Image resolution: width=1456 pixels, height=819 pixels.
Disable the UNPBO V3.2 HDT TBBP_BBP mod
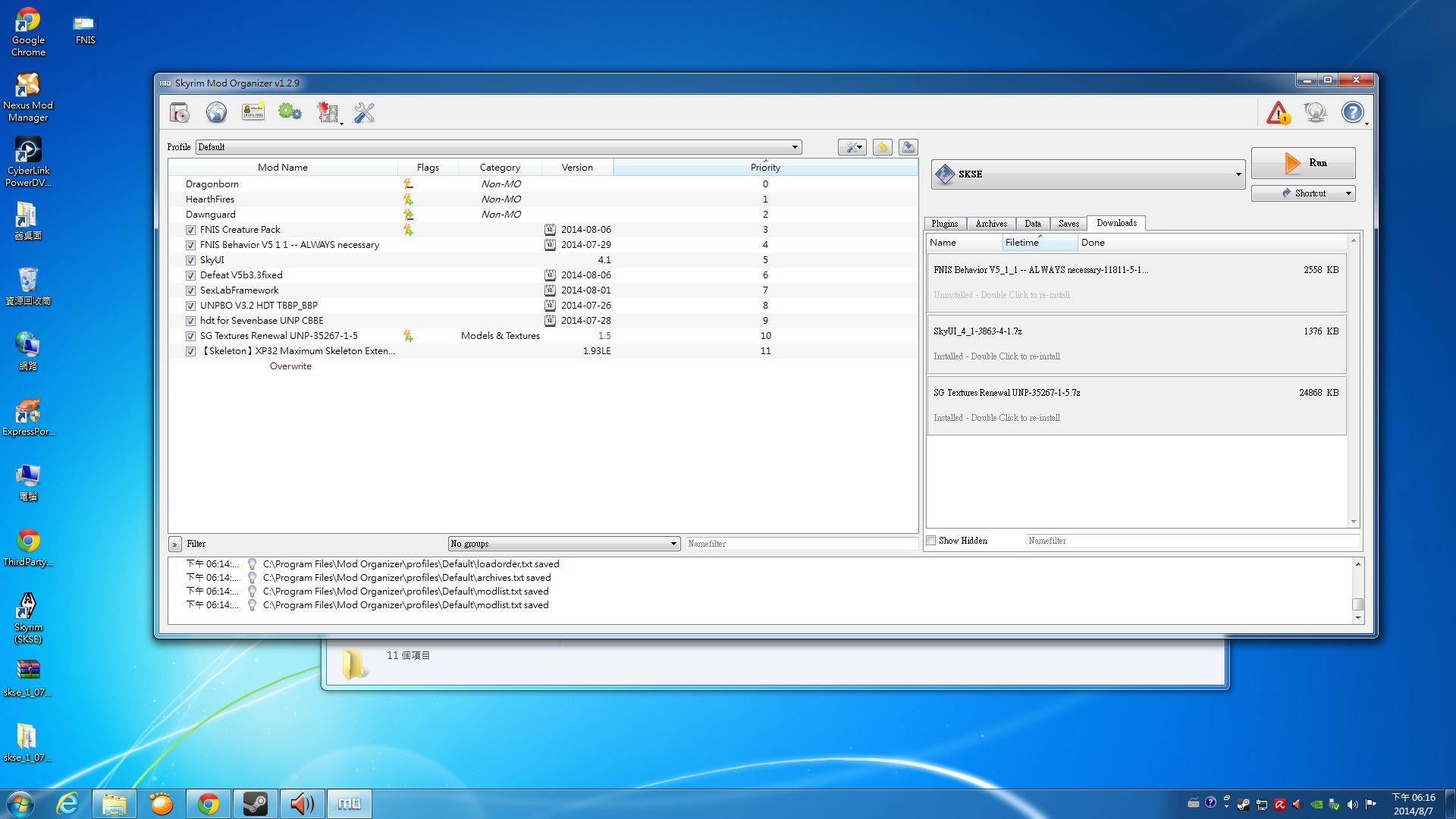point(191,306)
